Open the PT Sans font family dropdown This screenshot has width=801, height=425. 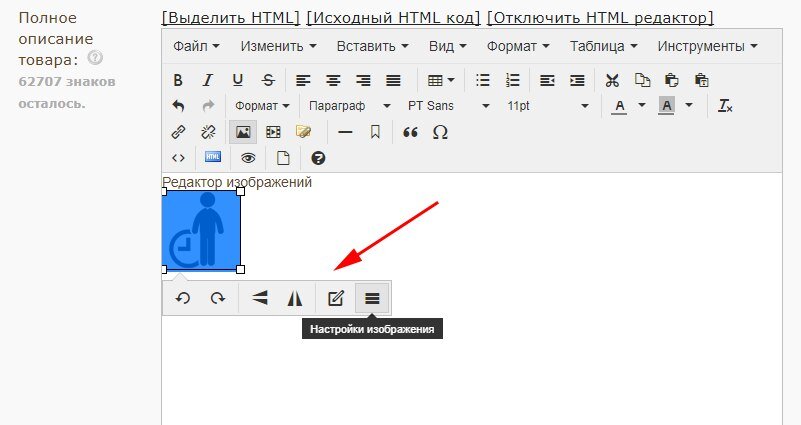448,106
